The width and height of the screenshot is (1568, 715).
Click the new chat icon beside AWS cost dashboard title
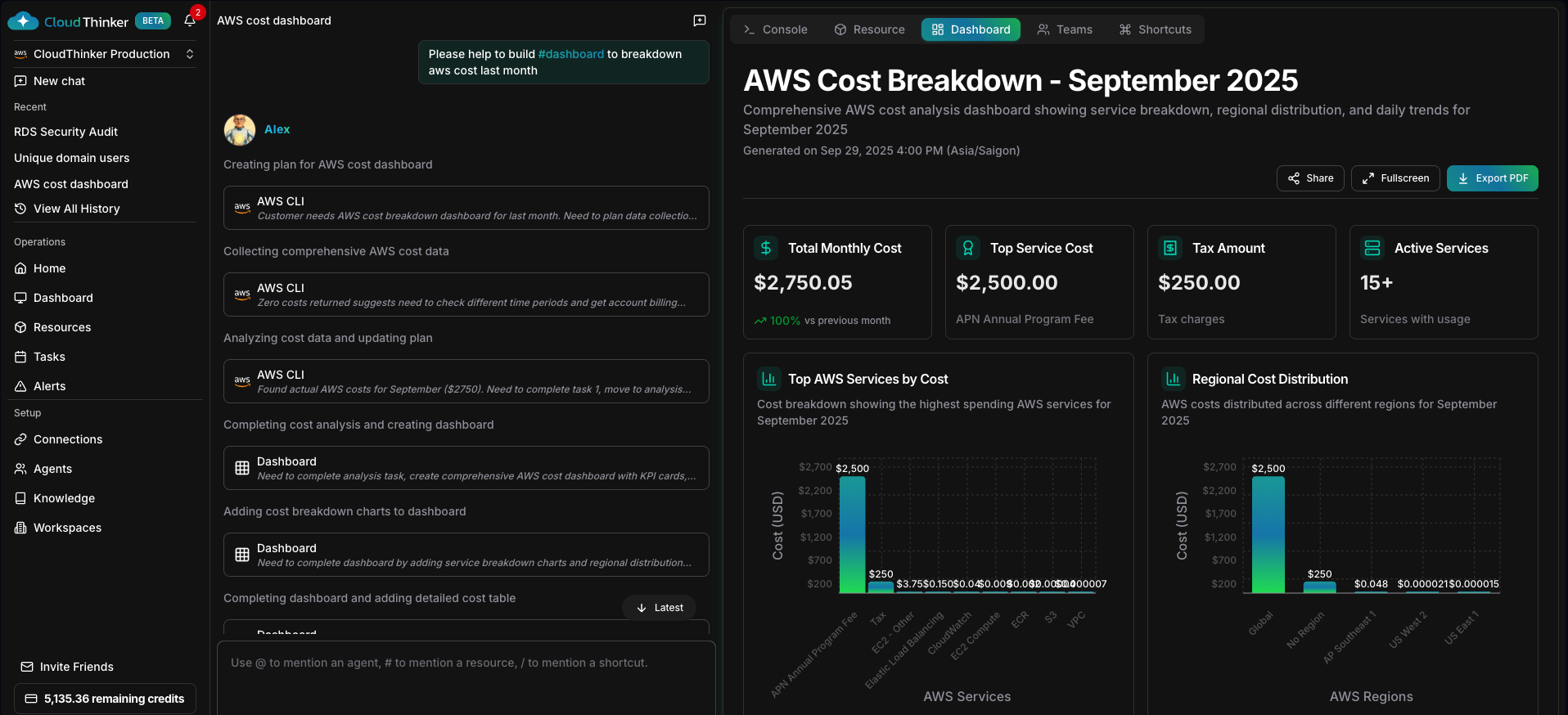[700, 20]
